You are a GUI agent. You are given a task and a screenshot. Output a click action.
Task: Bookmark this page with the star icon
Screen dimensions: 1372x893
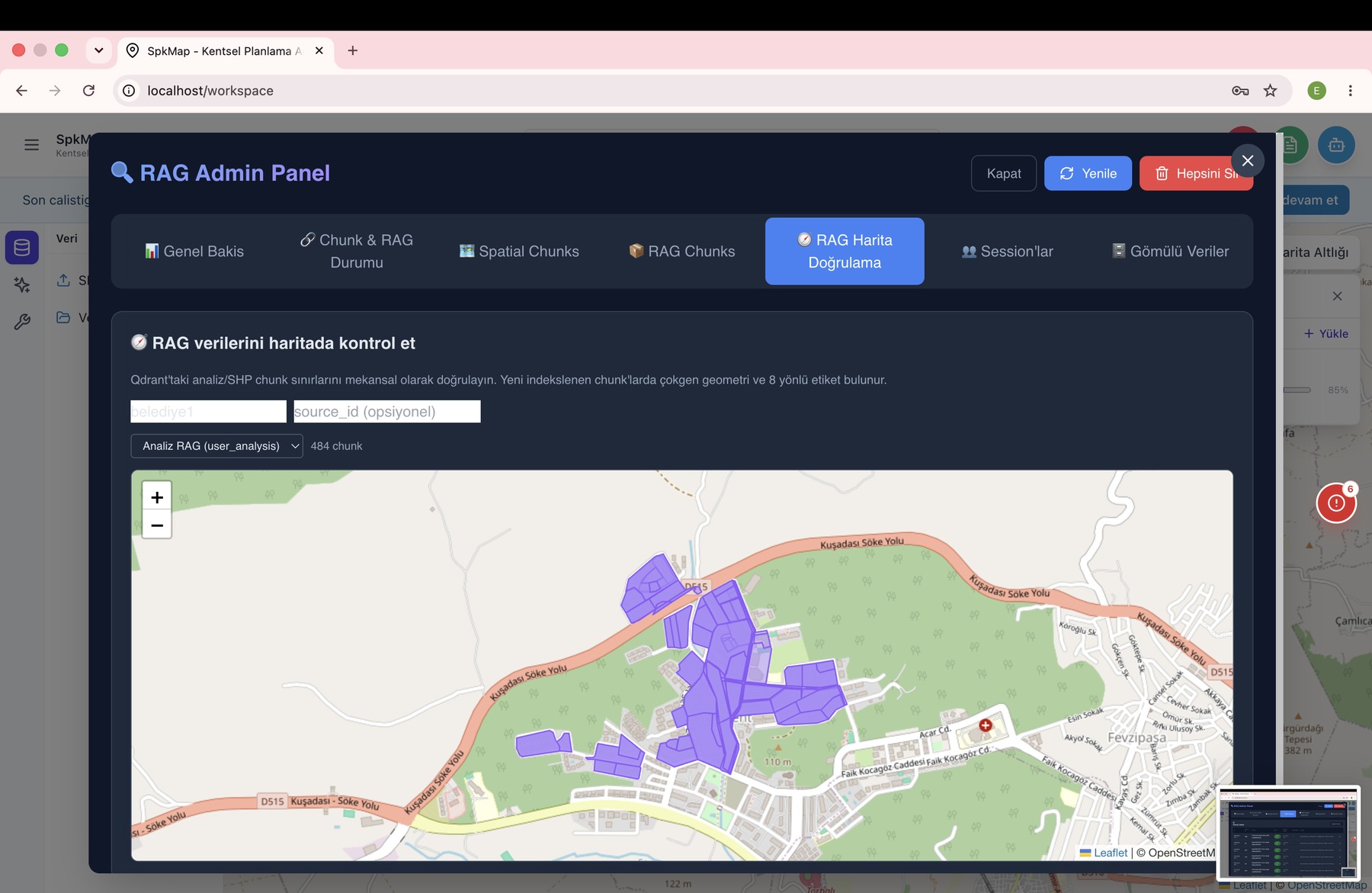pyautogui.click(x=1270, y=91)
